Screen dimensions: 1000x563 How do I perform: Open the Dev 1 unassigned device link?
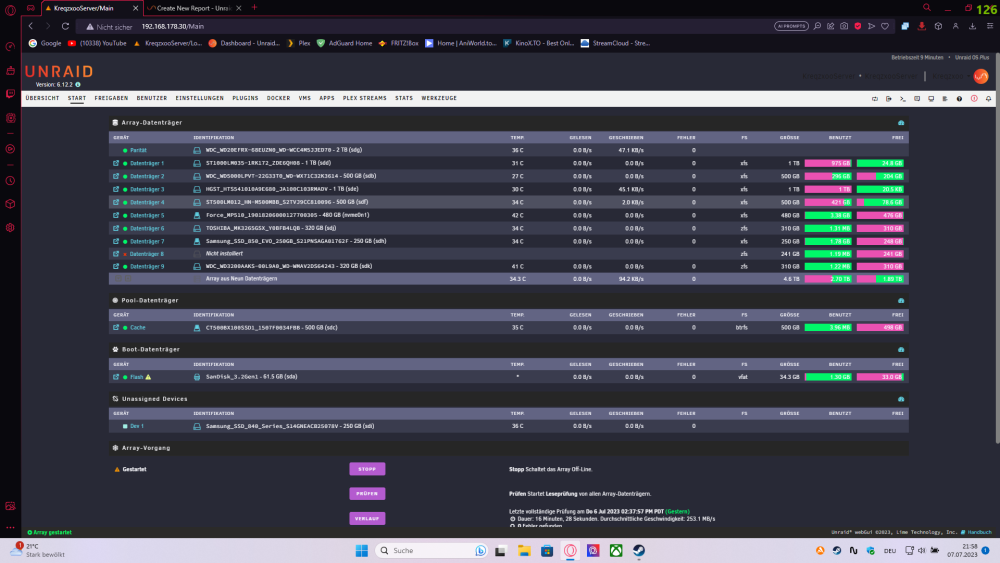(x=136, y=426)
